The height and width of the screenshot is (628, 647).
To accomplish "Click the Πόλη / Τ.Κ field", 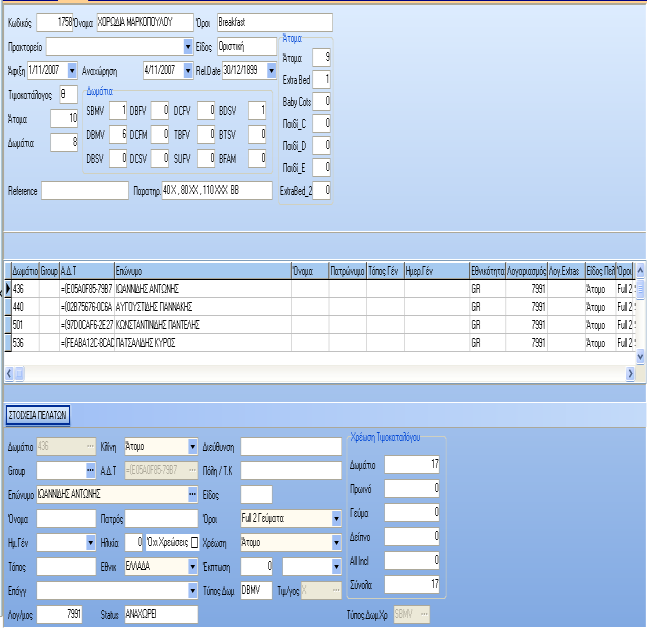I will click(x=291, y=470).
